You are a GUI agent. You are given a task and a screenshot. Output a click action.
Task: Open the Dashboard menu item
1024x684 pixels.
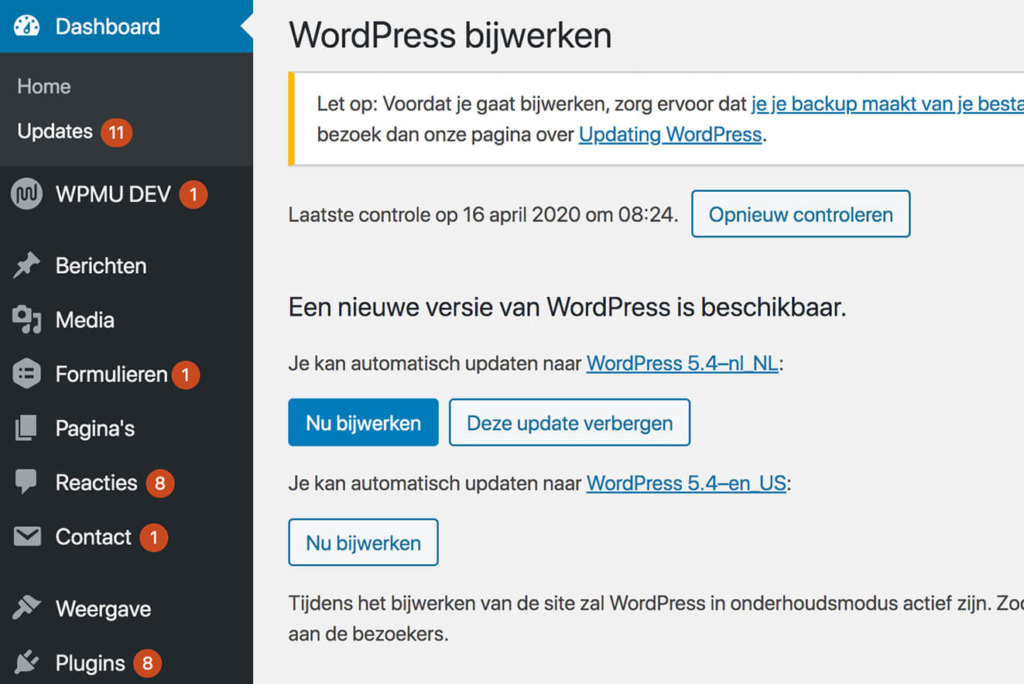126,26
